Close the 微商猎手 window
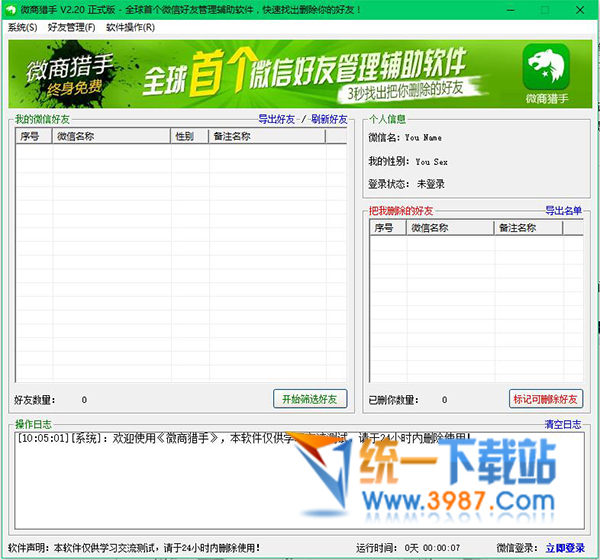This screenshot has height=560, width=600. (580, 10)
